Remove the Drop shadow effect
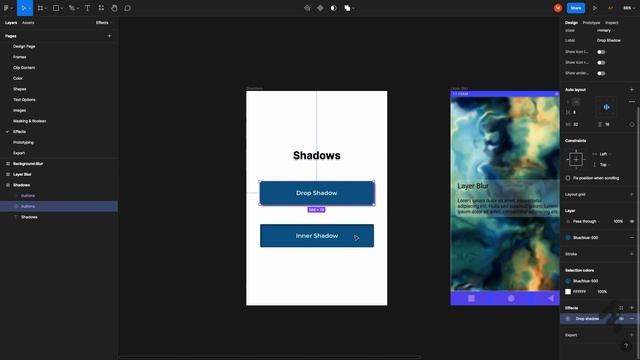This screenshot has width=640, height=360. click(632, 318)
